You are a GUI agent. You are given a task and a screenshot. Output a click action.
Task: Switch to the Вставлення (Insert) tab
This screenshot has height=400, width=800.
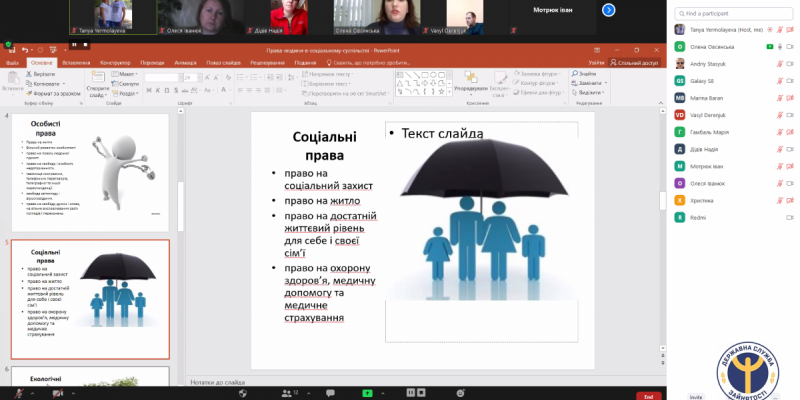coord(76,62)
